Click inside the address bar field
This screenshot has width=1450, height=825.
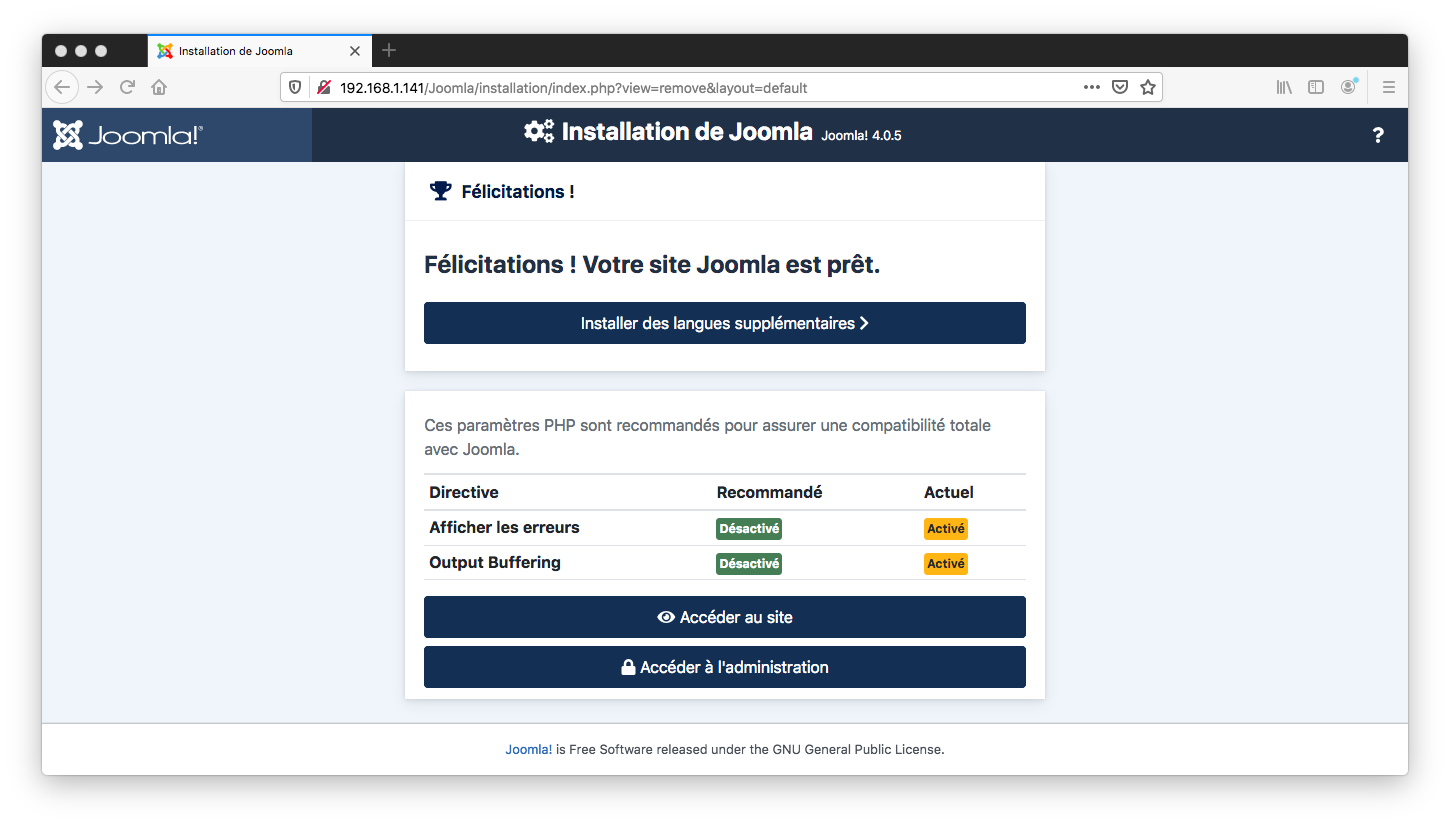coord(600,87)
